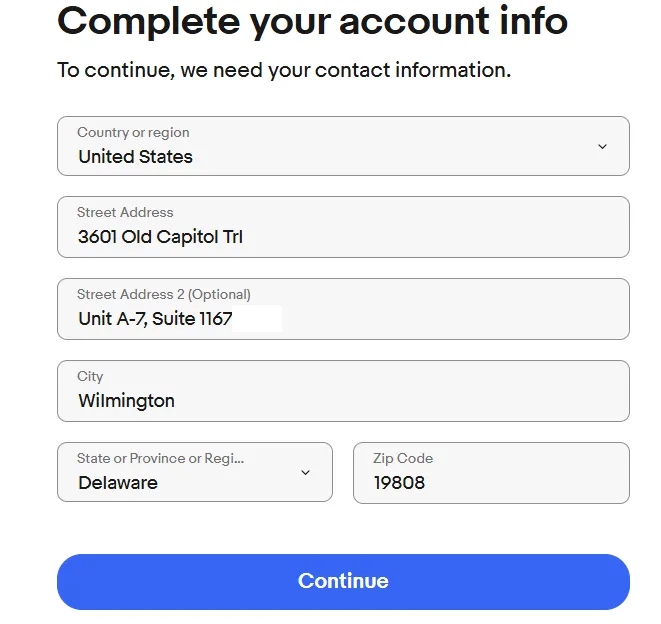This screenshot has width=661, height=624.
Task: Select the United States value text
Action: (x=136, y=157)
